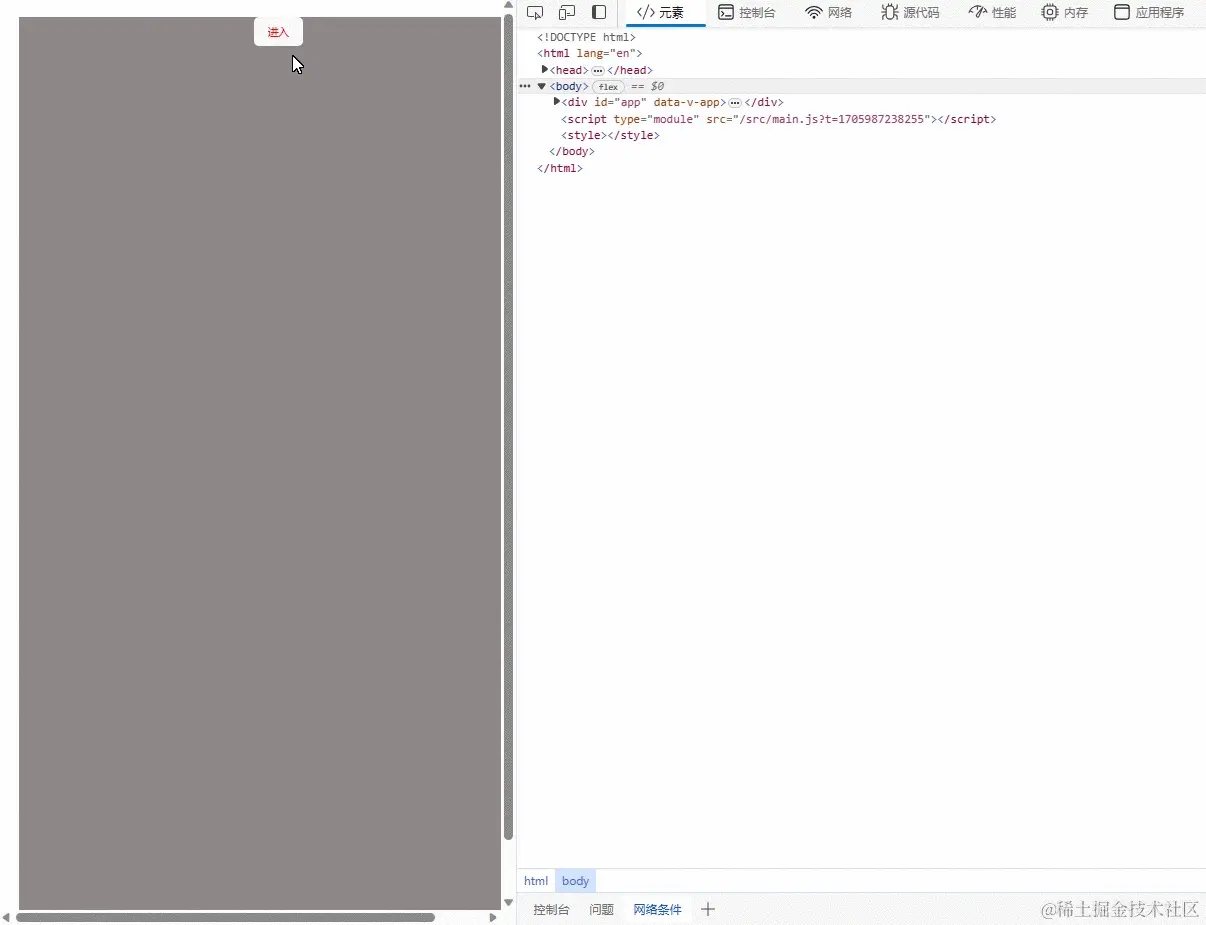
Task: Open the 内存 (Memory) panel
Action: pyautogui.click(x=1065, y=13)
